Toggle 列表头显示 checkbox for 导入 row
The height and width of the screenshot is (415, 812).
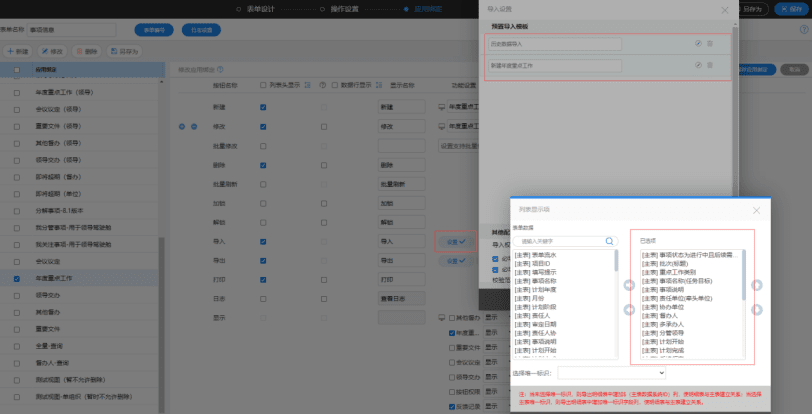pos(263,241)
